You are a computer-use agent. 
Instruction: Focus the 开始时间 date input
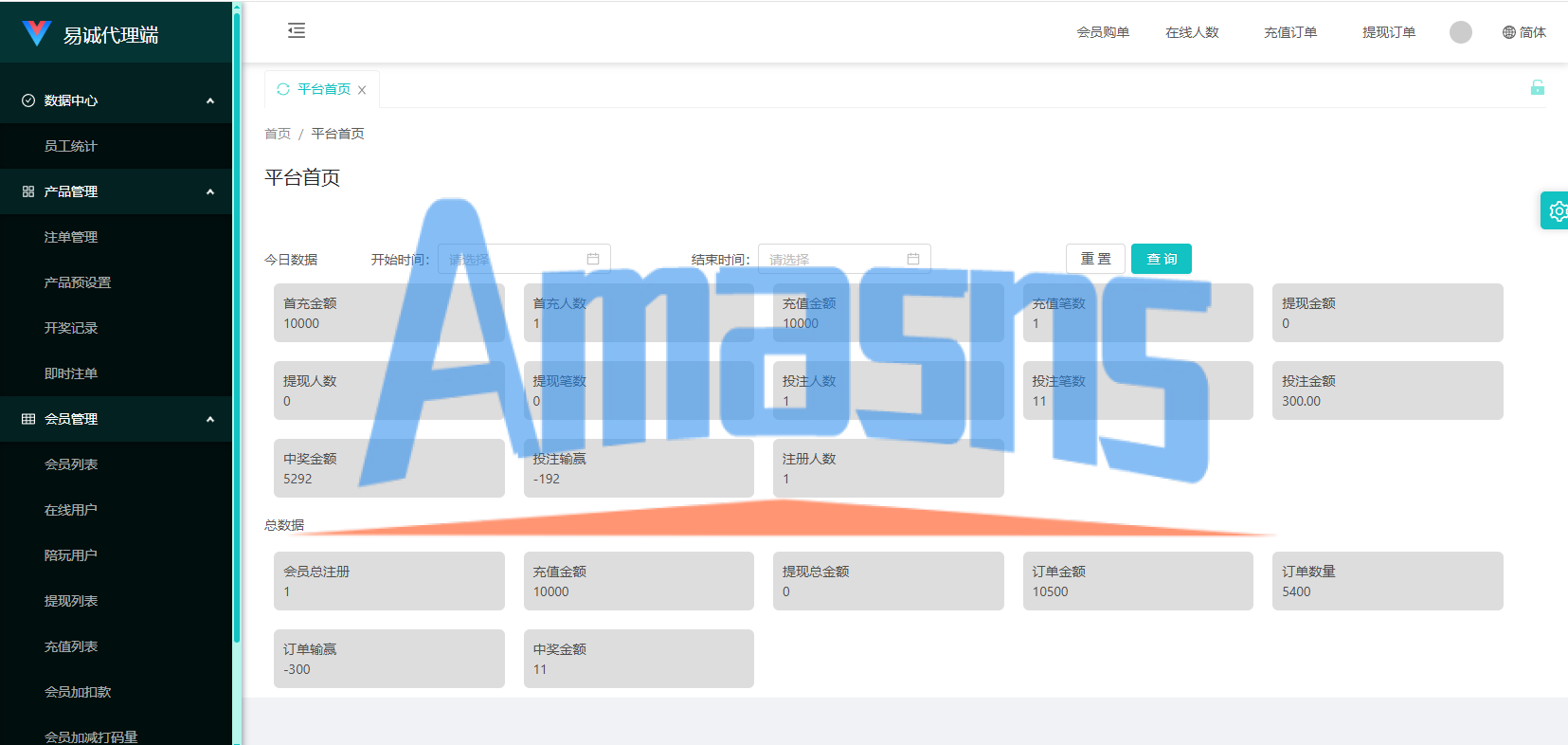524,259
